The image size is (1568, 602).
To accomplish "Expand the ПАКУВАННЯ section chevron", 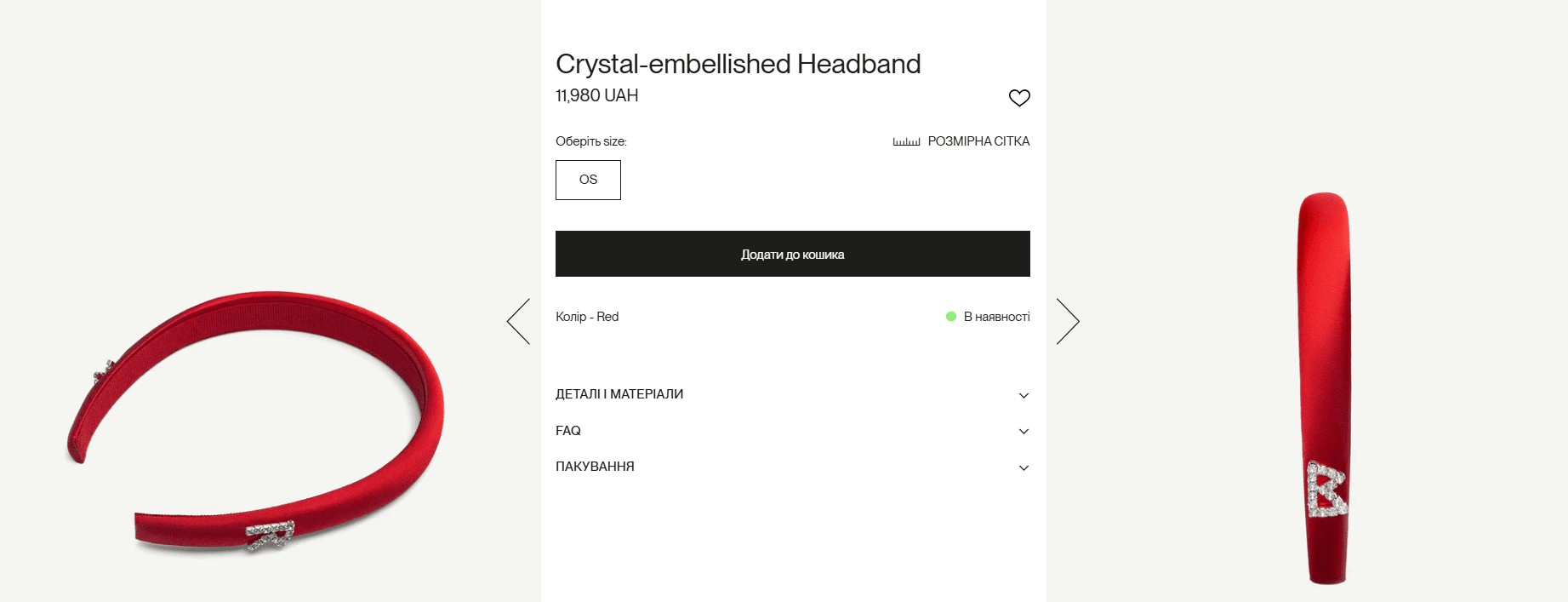I will coord(1023,467).
